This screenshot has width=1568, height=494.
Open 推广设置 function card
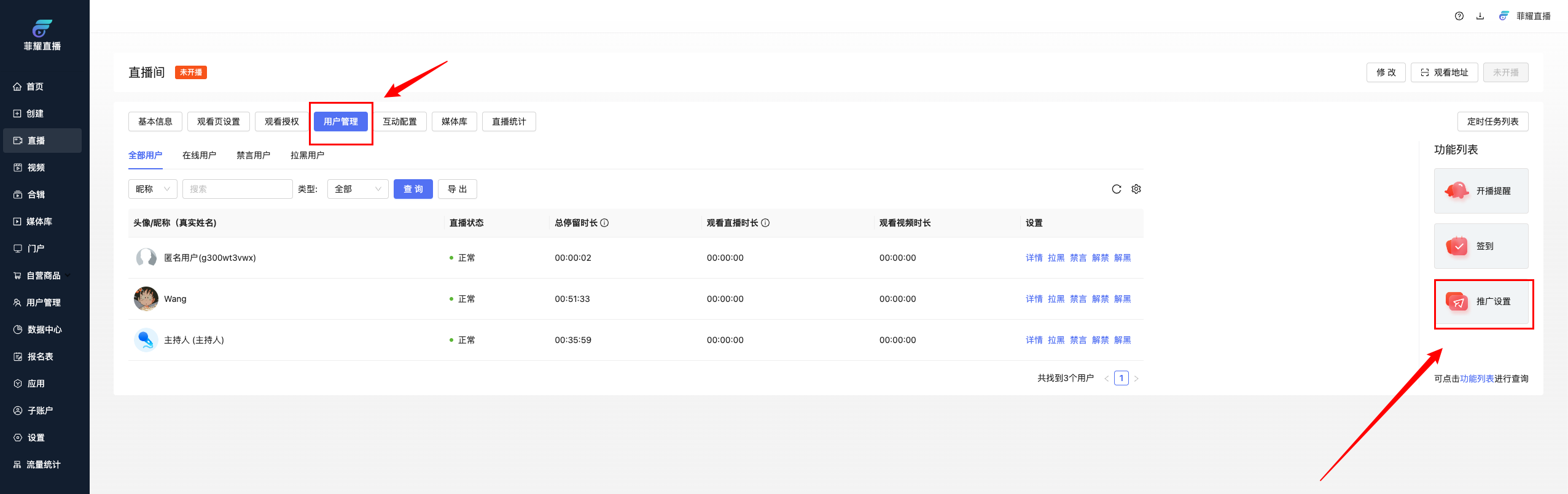click(x=1481, y=301)
